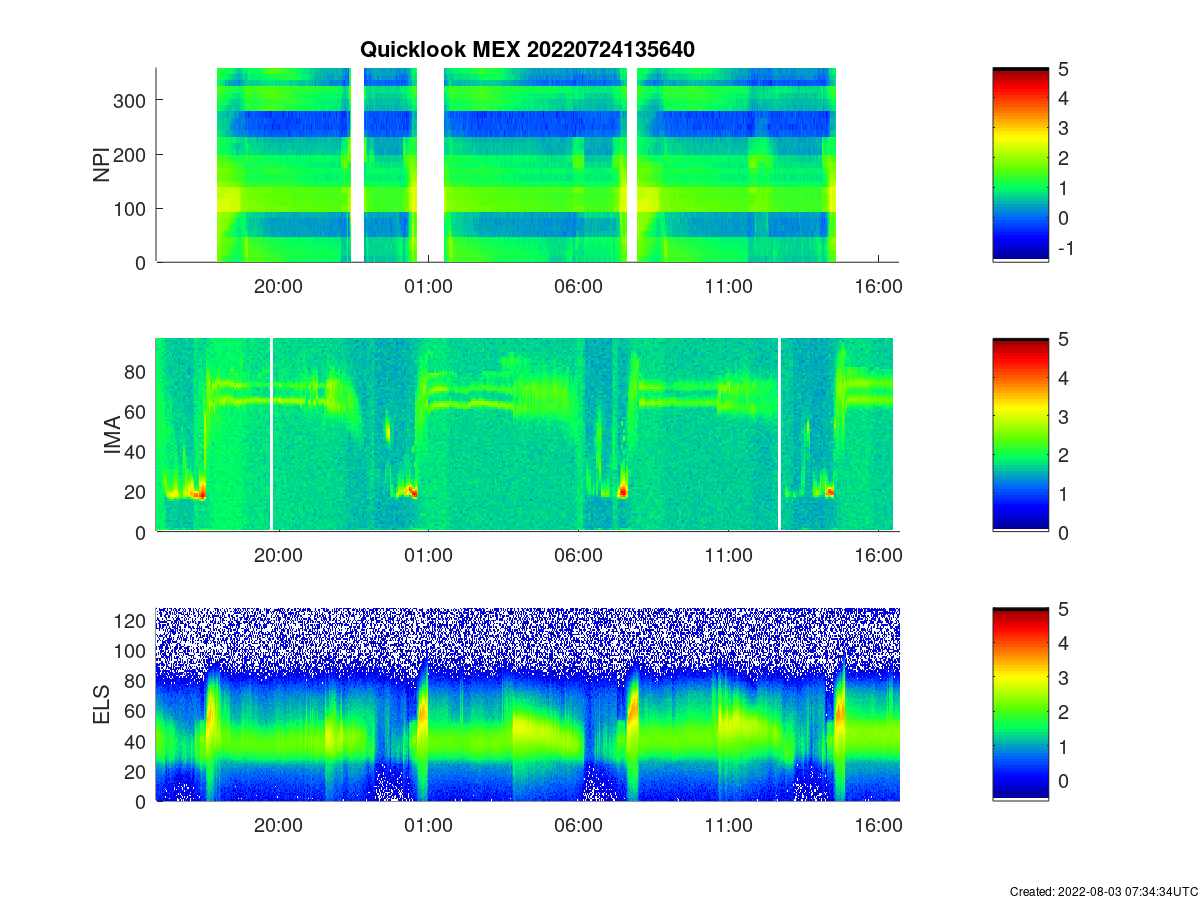Click the plot title Quicklook MEX 20220724135640
This screenshot has width=1200, height=900.
[527, 49]
